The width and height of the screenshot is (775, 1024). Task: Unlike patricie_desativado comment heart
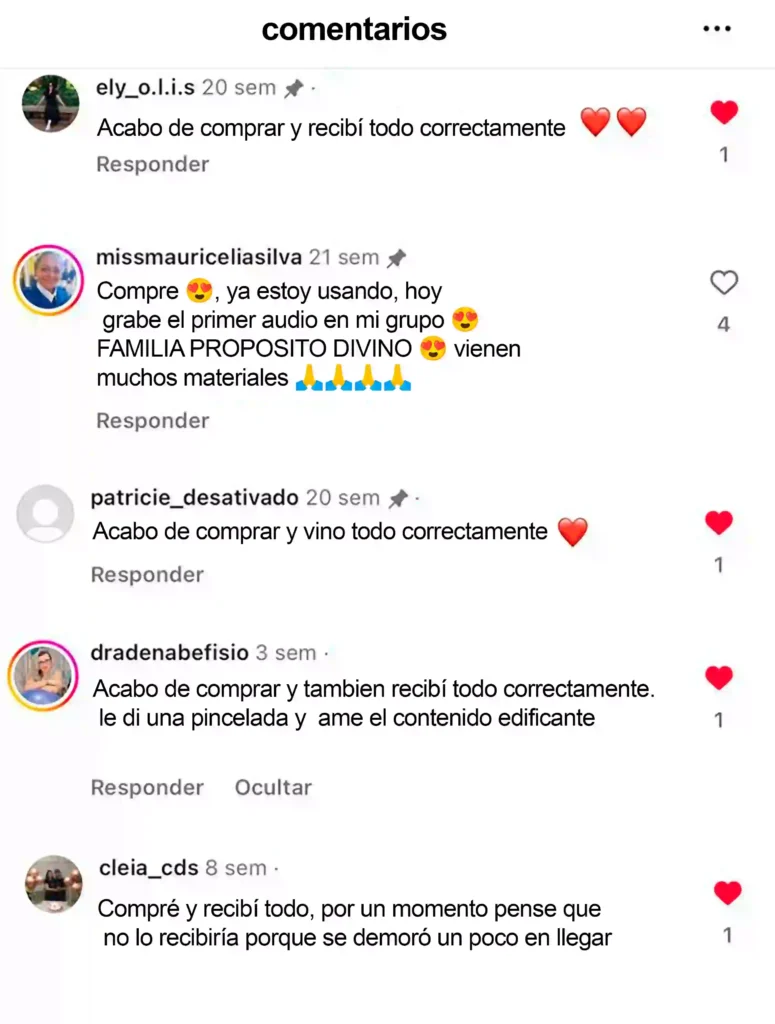point(719,522)
